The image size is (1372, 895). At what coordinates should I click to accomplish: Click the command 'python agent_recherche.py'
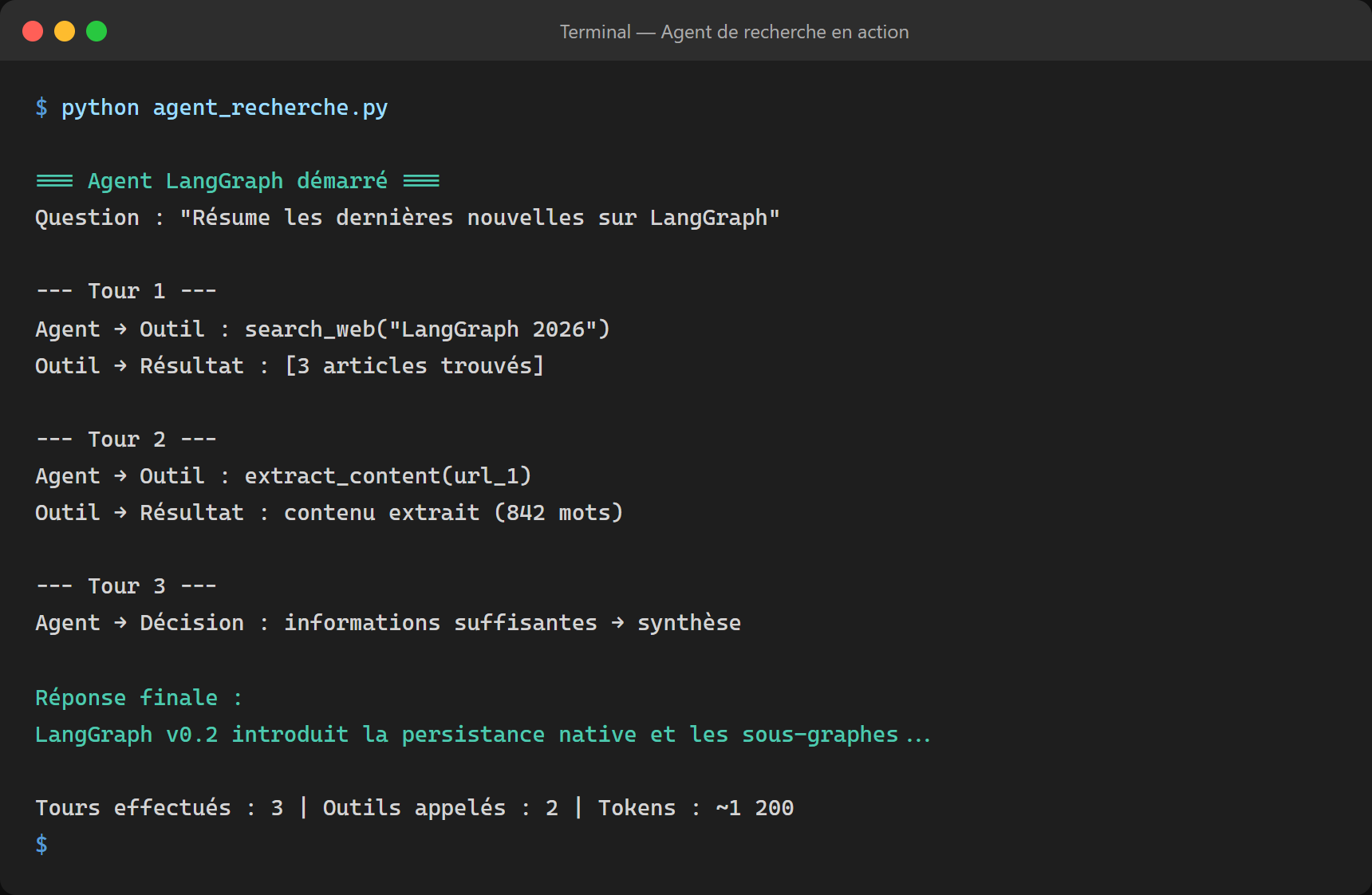pos(224,108)
